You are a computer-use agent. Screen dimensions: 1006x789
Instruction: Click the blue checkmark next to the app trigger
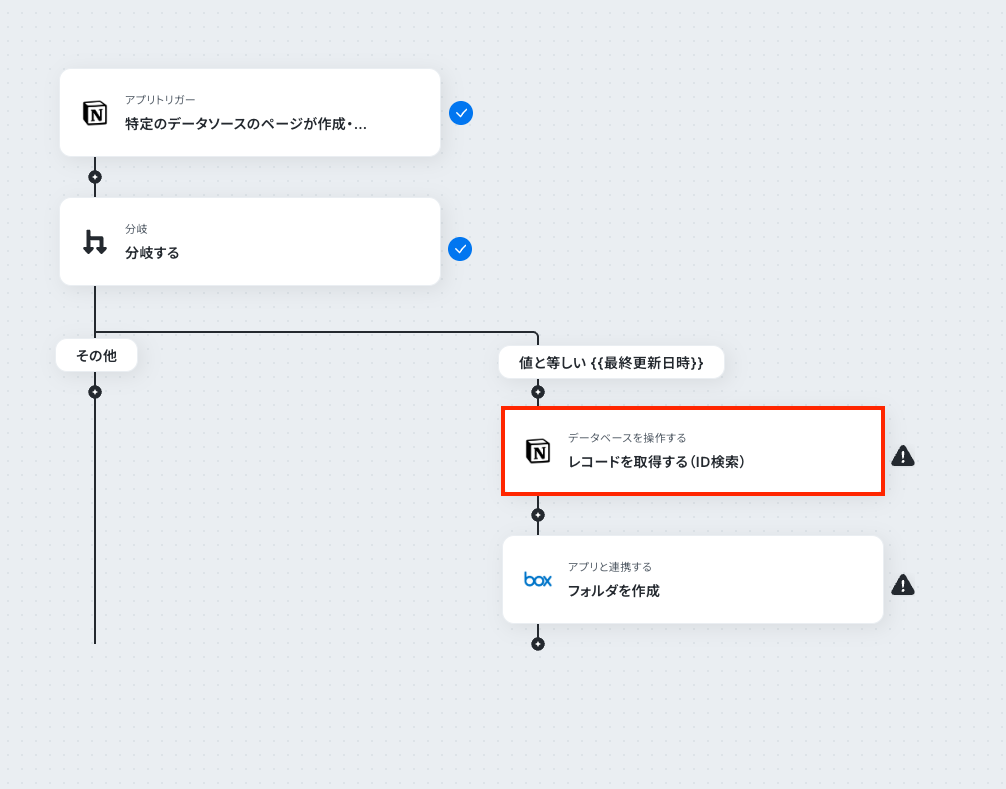click(x=461, y=113)
